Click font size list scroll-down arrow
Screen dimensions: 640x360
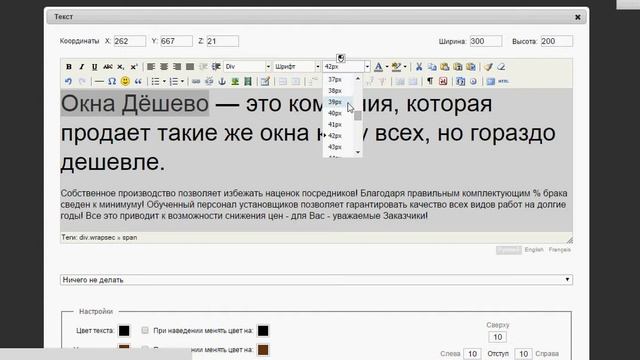[x=358, y=152]
